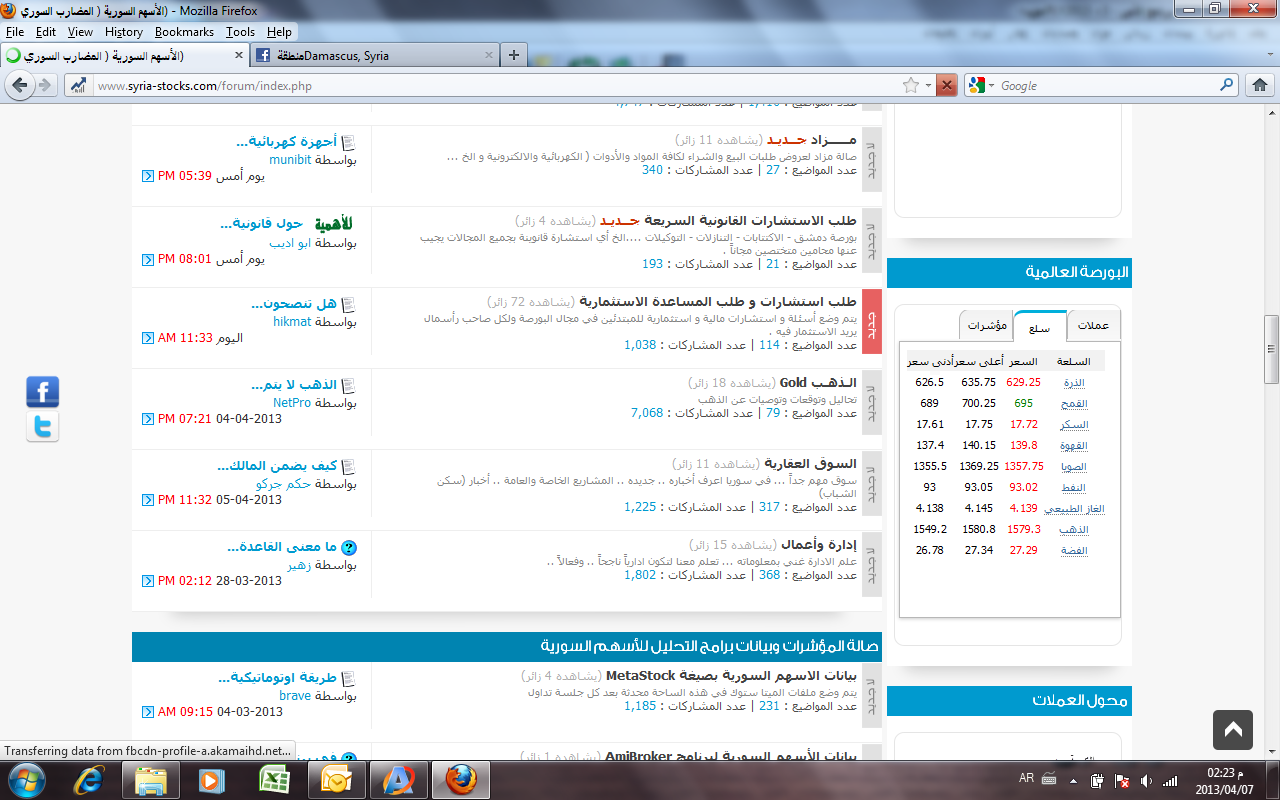This screenshot has height=800, width=1280.
Task: Open Excel from the taskbar
Action: 274,779
